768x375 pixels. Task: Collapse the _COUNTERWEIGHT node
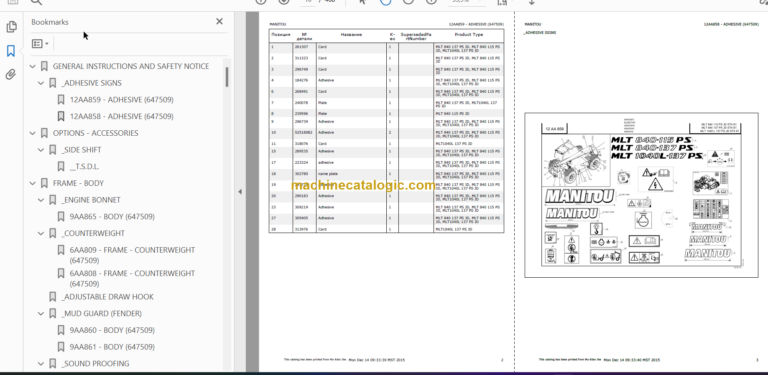[x=41, y=234]
